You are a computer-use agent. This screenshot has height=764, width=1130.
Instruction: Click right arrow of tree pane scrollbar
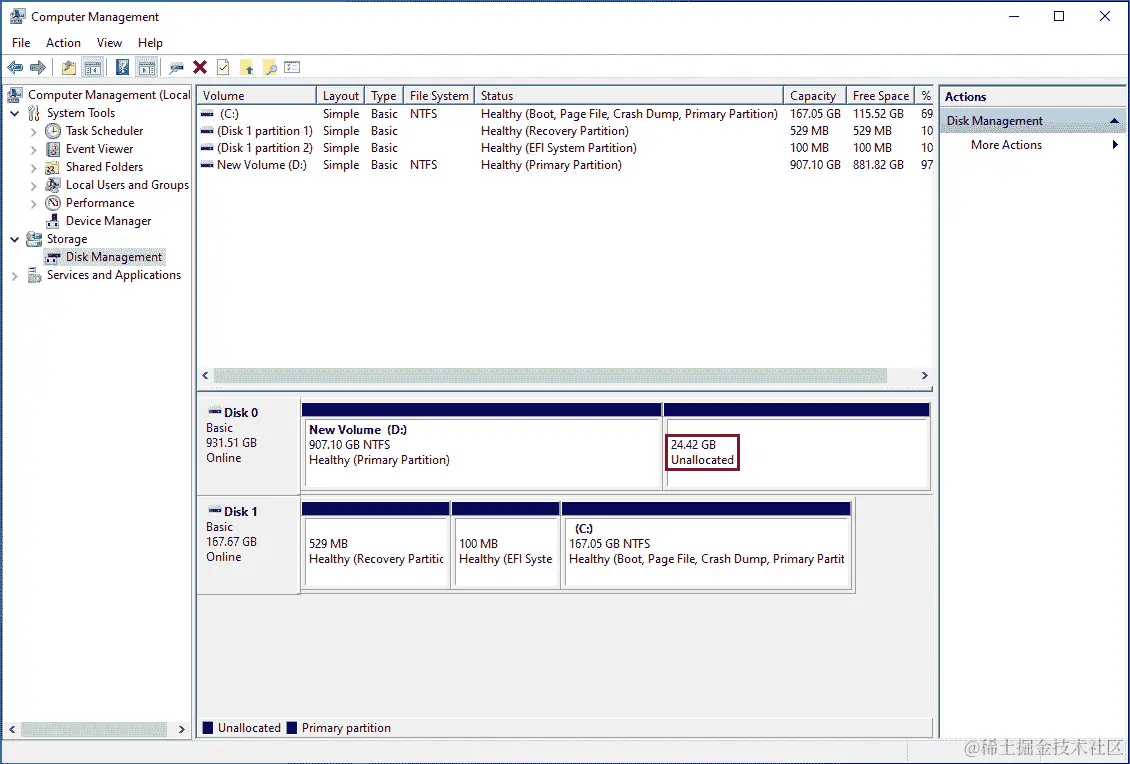click(x=182, y=729)
